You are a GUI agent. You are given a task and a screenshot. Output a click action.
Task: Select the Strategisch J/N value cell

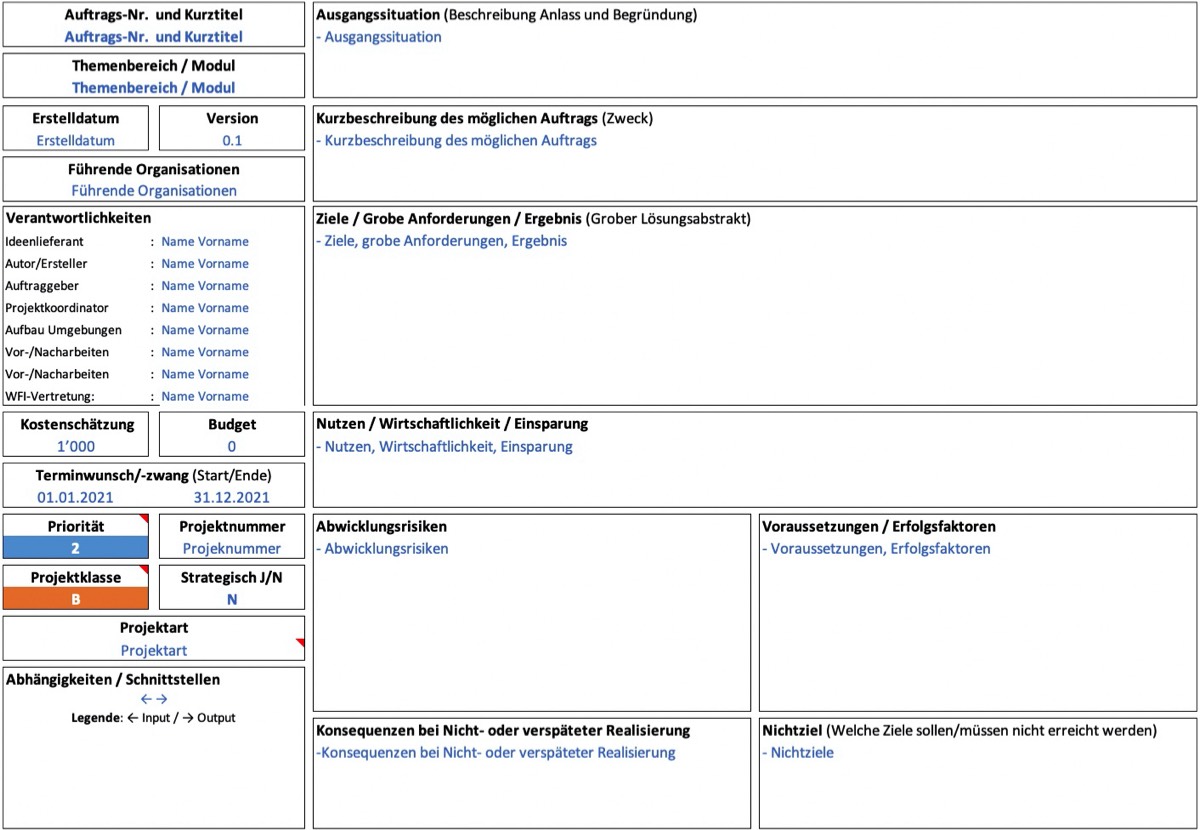tap(232, 599)
